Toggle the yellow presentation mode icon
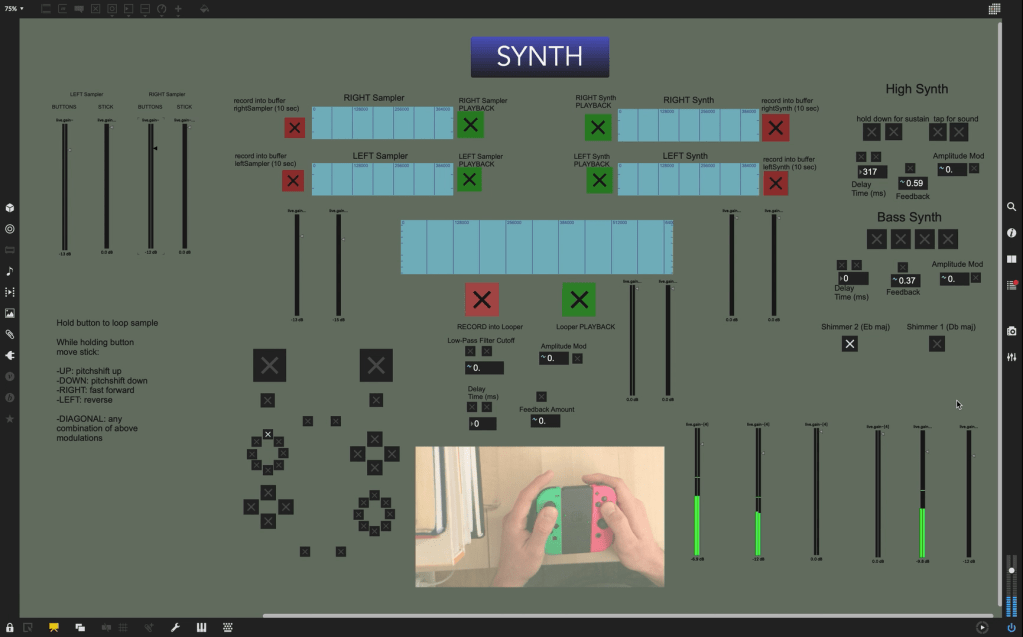The image size is (1023, 637). point(54,627)
